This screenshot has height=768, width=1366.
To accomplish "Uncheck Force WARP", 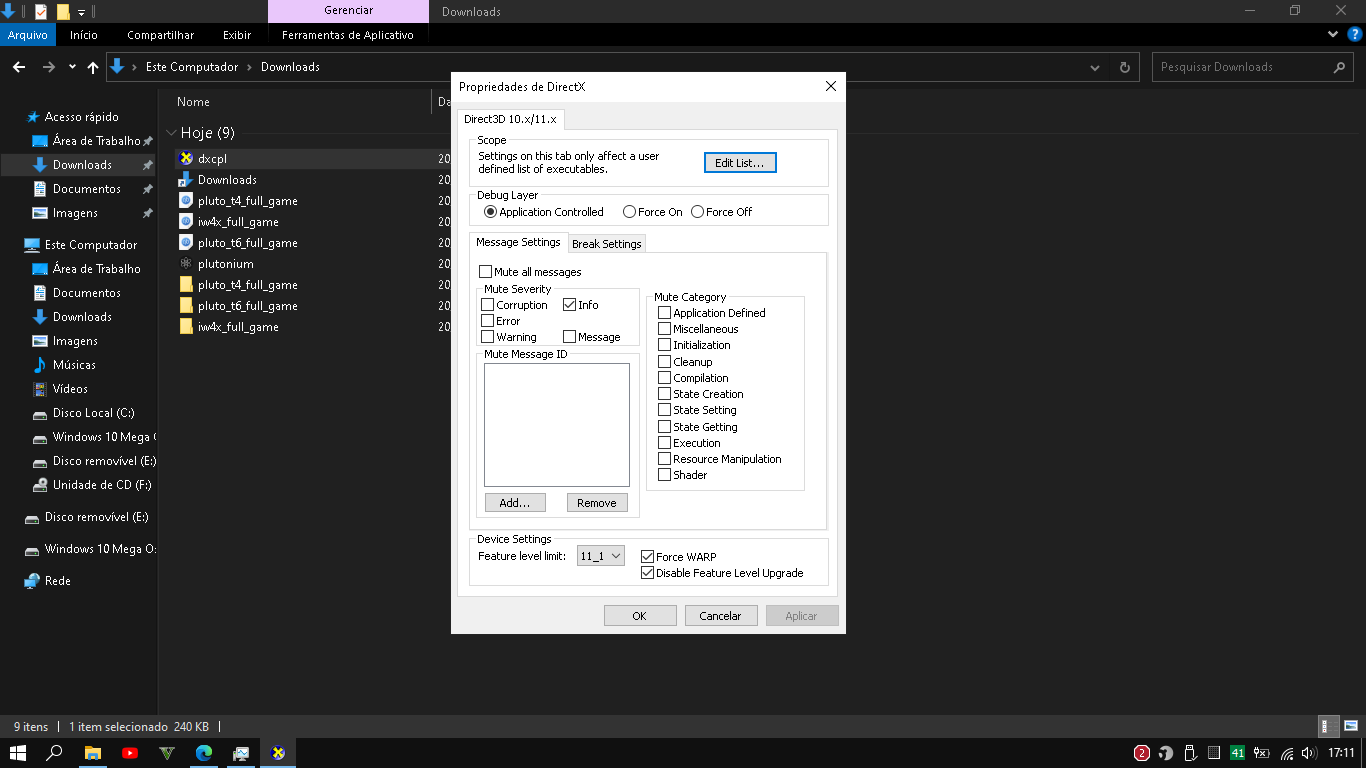I will click(x=647, y=557).
